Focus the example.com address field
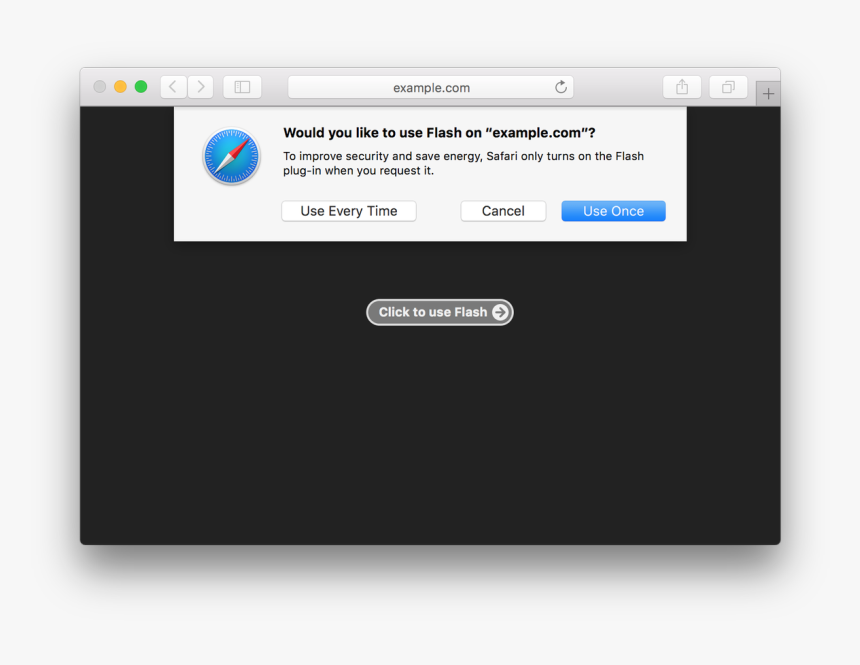860x665 pixels. click(x=431, y=87)
